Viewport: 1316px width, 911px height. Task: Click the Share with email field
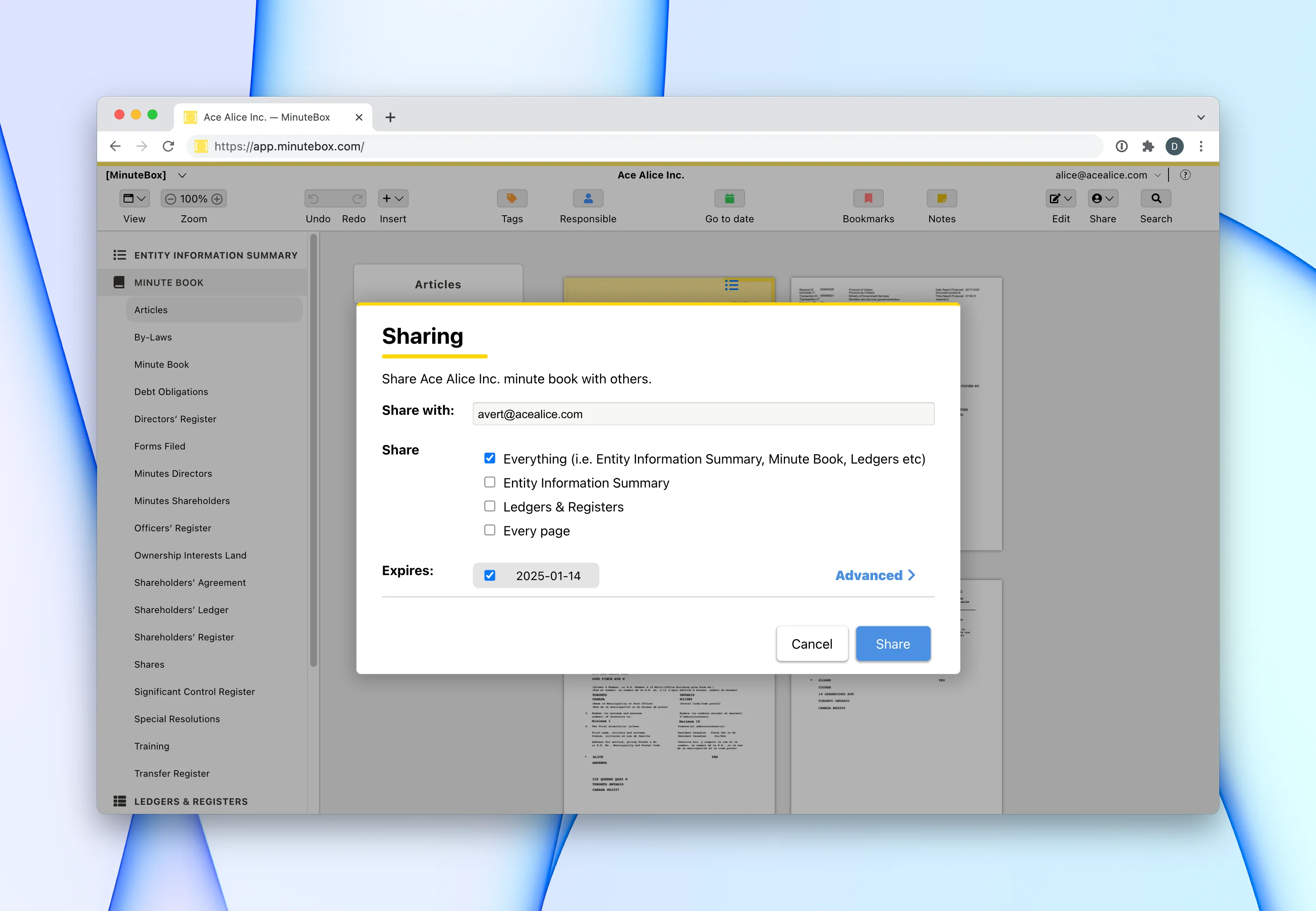pos(703,414)
